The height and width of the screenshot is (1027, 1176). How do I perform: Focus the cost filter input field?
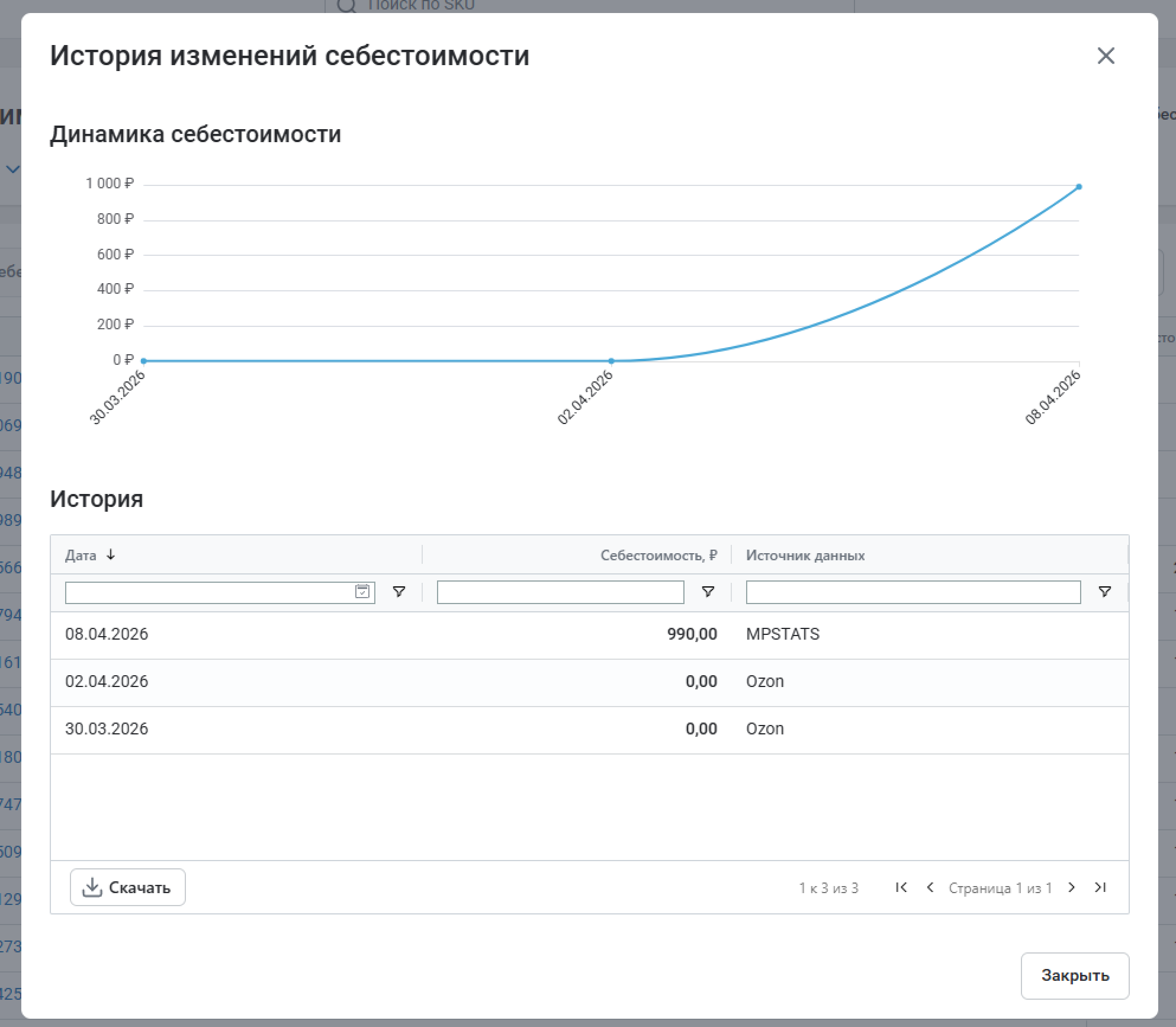coord(560,592)
